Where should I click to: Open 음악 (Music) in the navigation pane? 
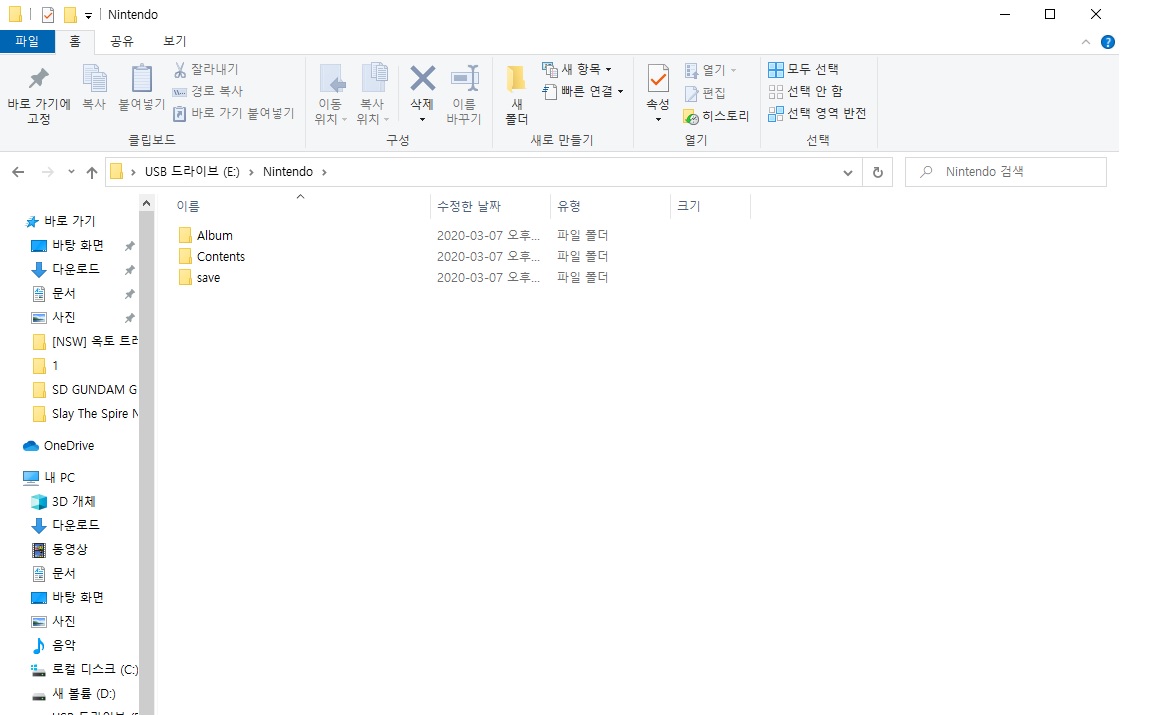tap(54, 645)
